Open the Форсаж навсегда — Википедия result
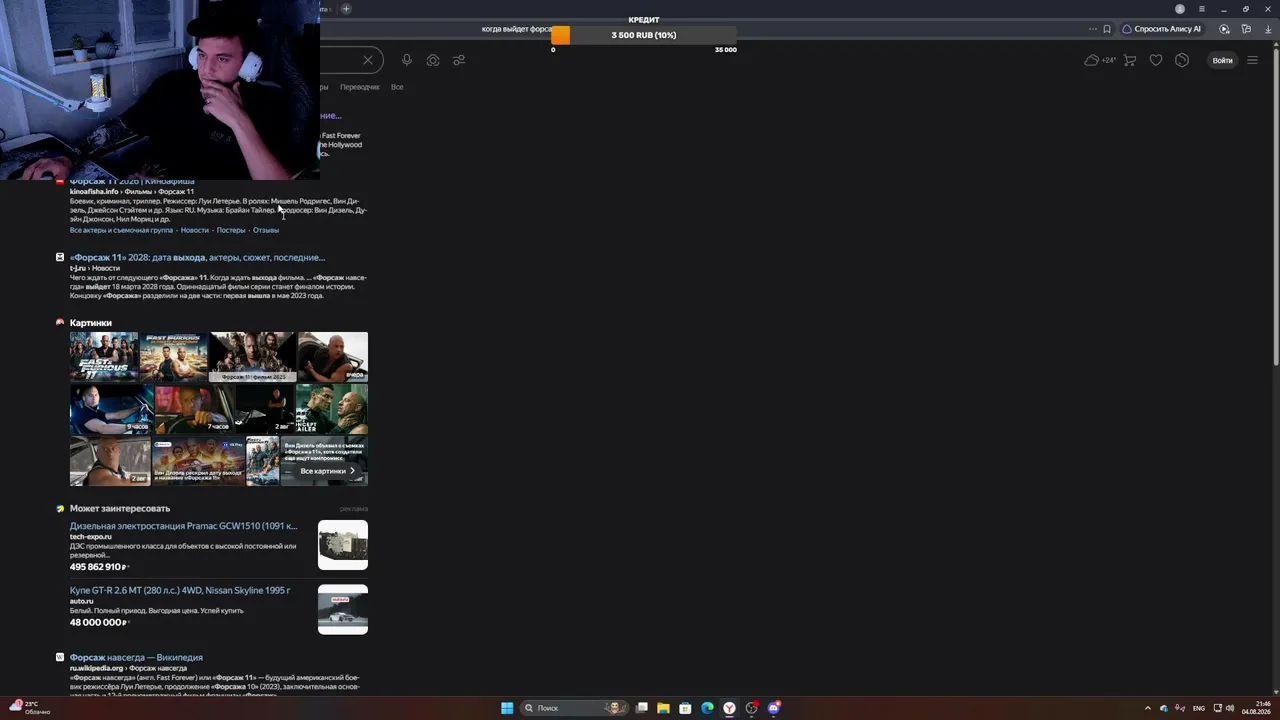 [136, 657]
